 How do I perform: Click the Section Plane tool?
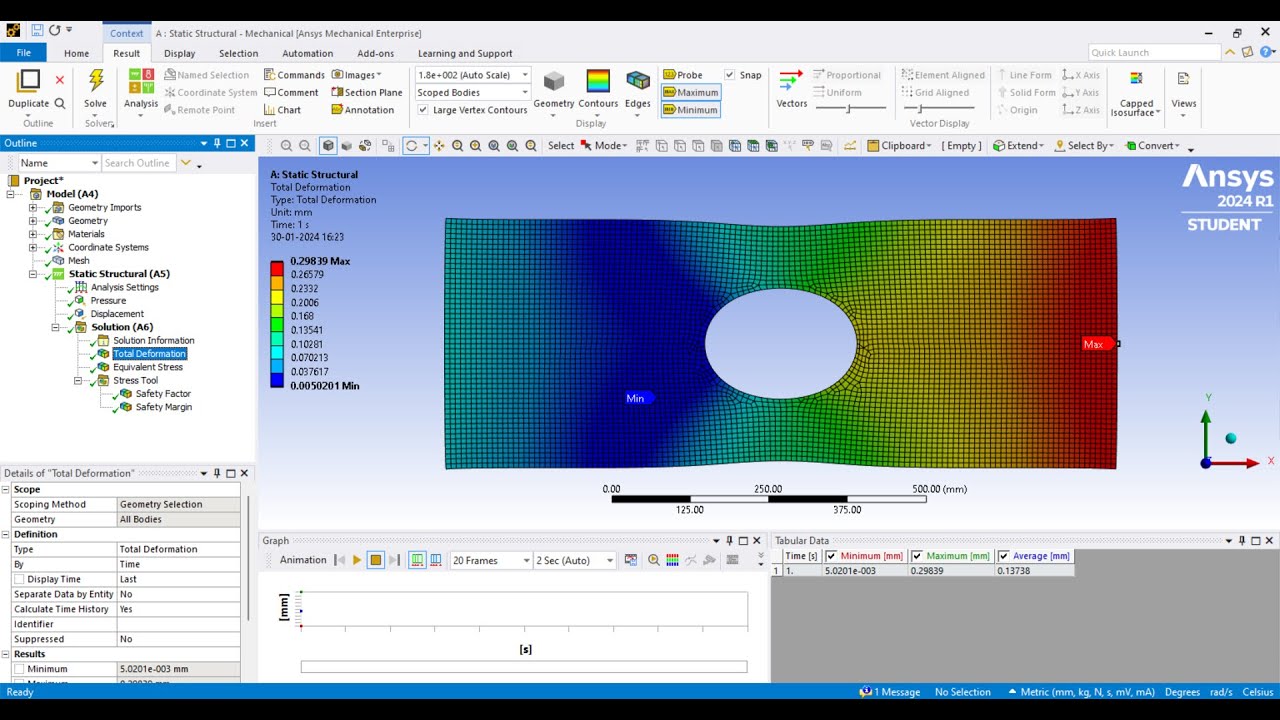366,92
